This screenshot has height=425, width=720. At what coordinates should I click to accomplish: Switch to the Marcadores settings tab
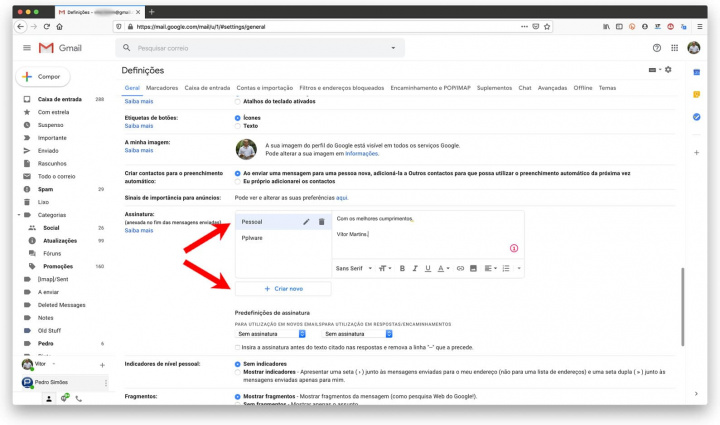pos(162,88)
